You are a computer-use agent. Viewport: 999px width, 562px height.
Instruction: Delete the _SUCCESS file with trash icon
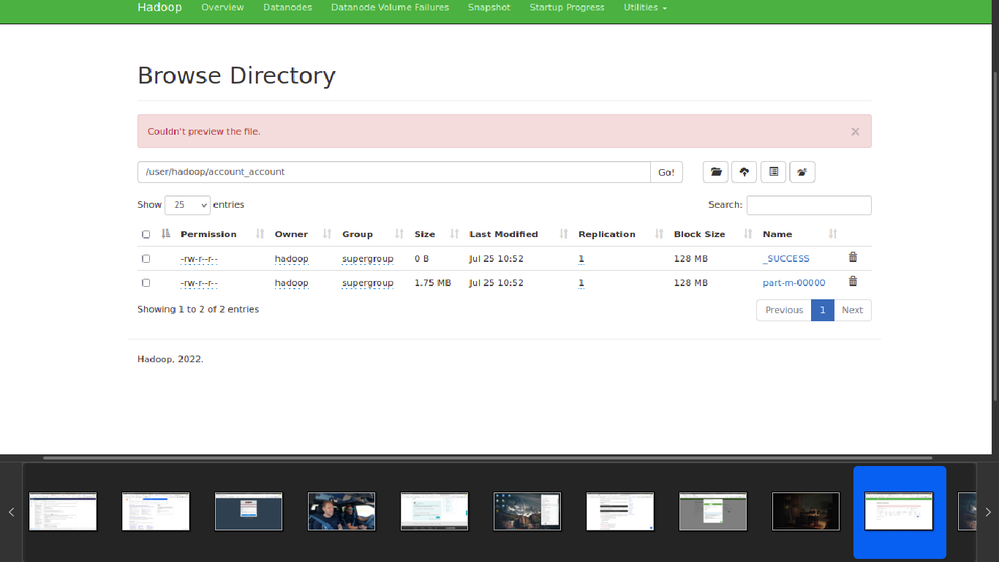(x=853, y=258)
